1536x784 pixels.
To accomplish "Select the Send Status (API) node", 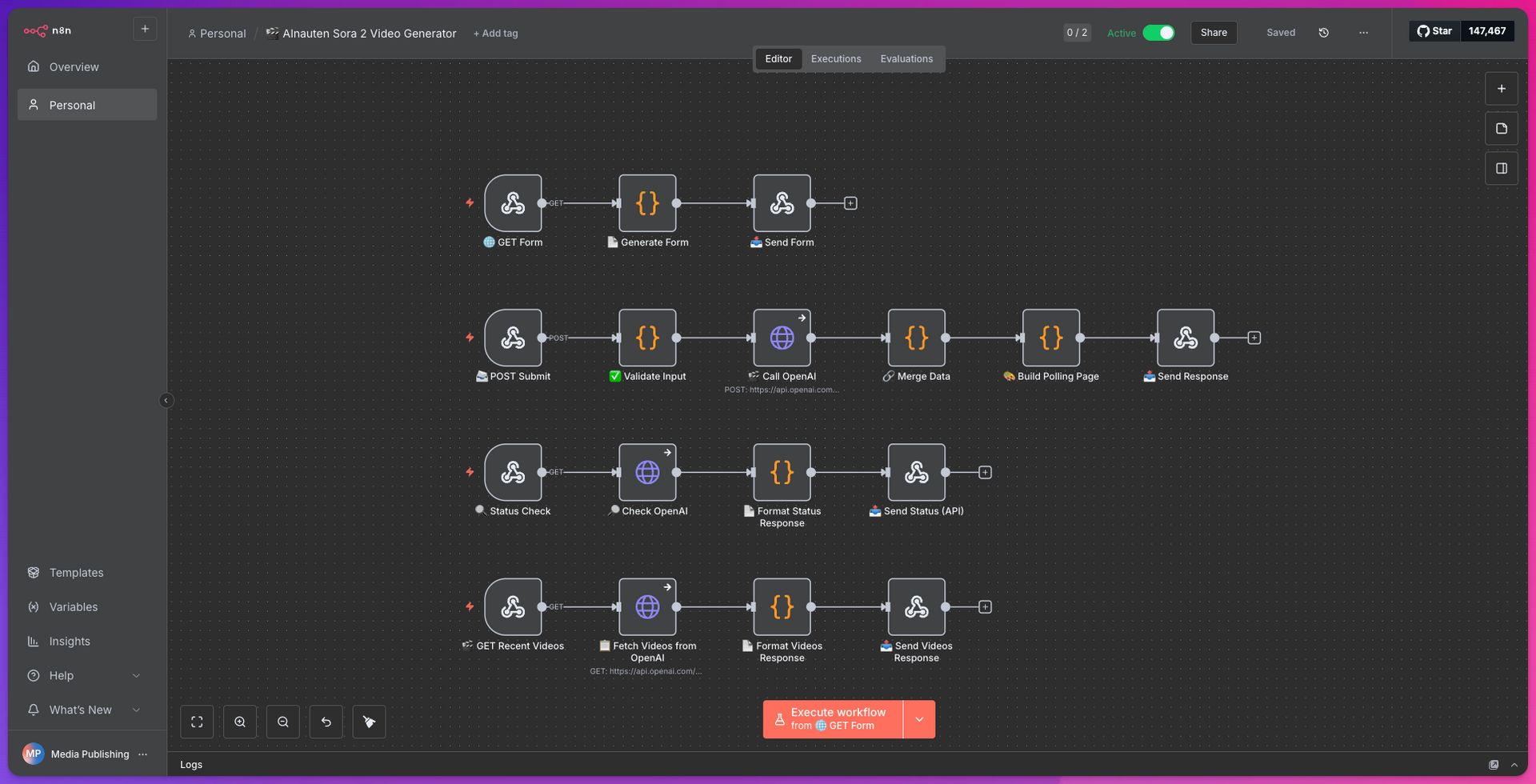I will pyautogui.click(x=916, y=472).
